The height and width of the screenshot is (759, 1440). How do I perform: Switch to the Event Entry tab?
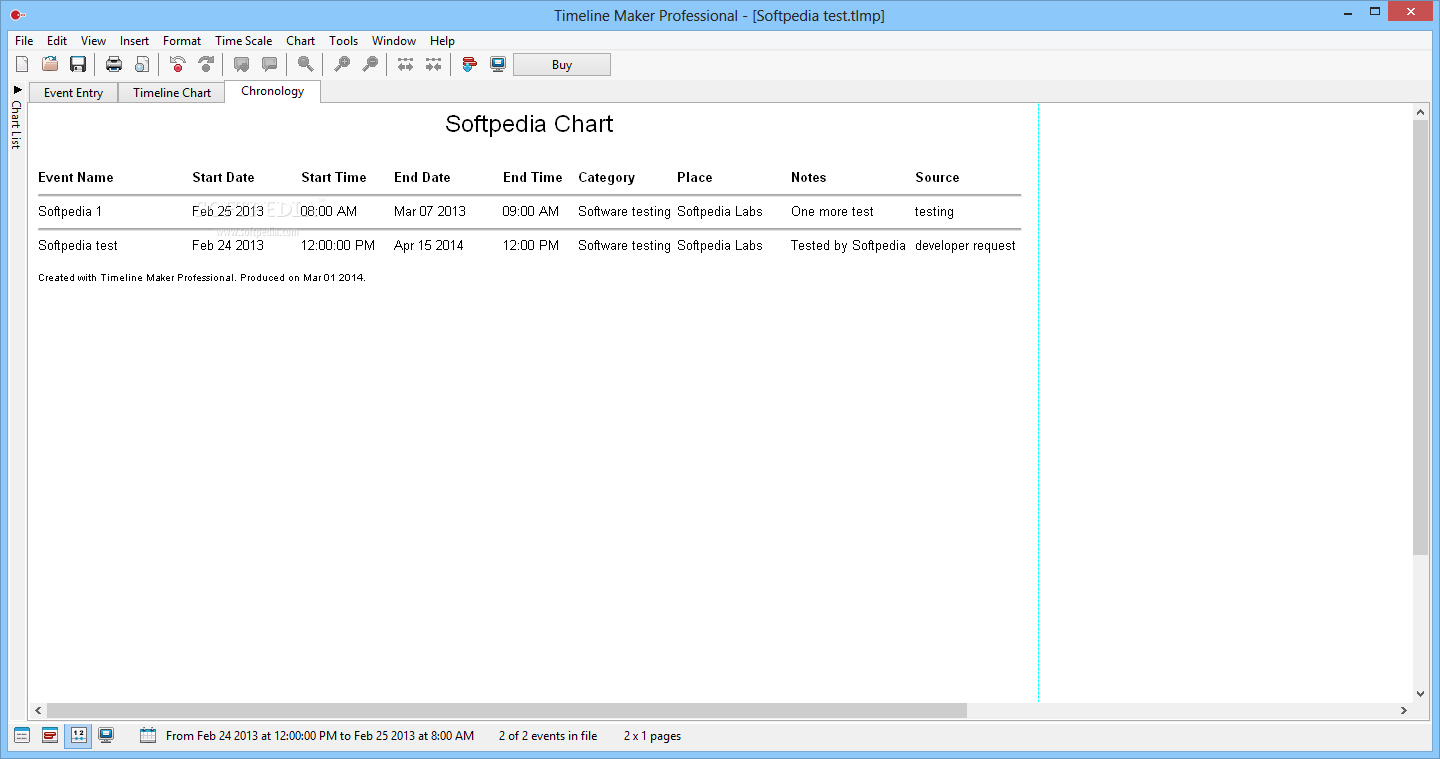coord(73,93)
